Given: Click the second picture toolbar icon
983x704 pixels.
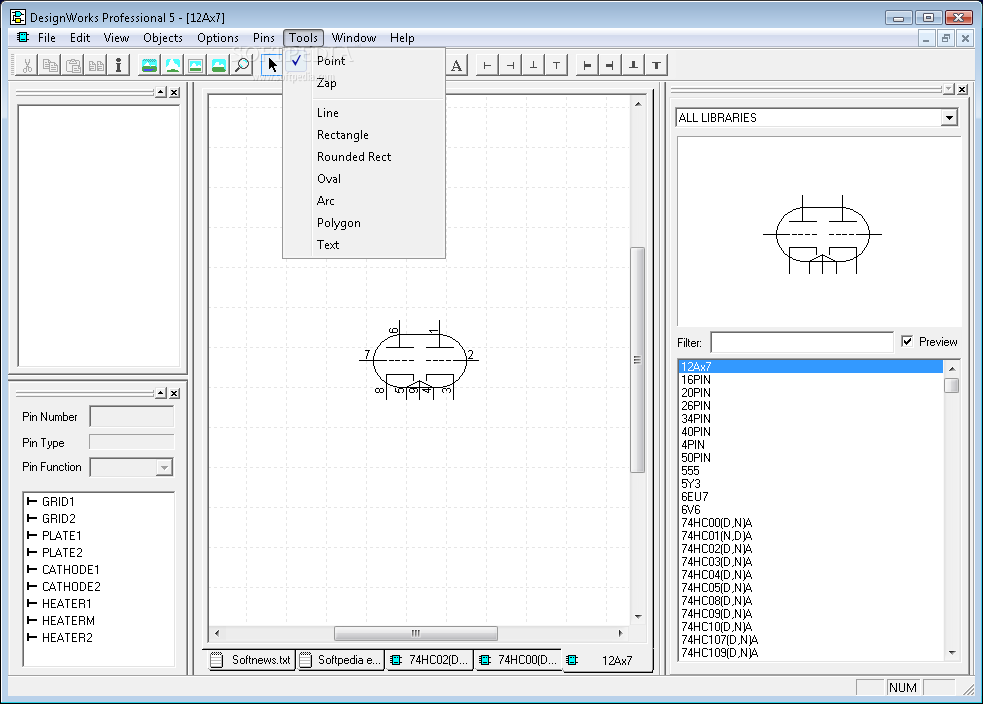Looking at the screenshot, I should [172, 65].
